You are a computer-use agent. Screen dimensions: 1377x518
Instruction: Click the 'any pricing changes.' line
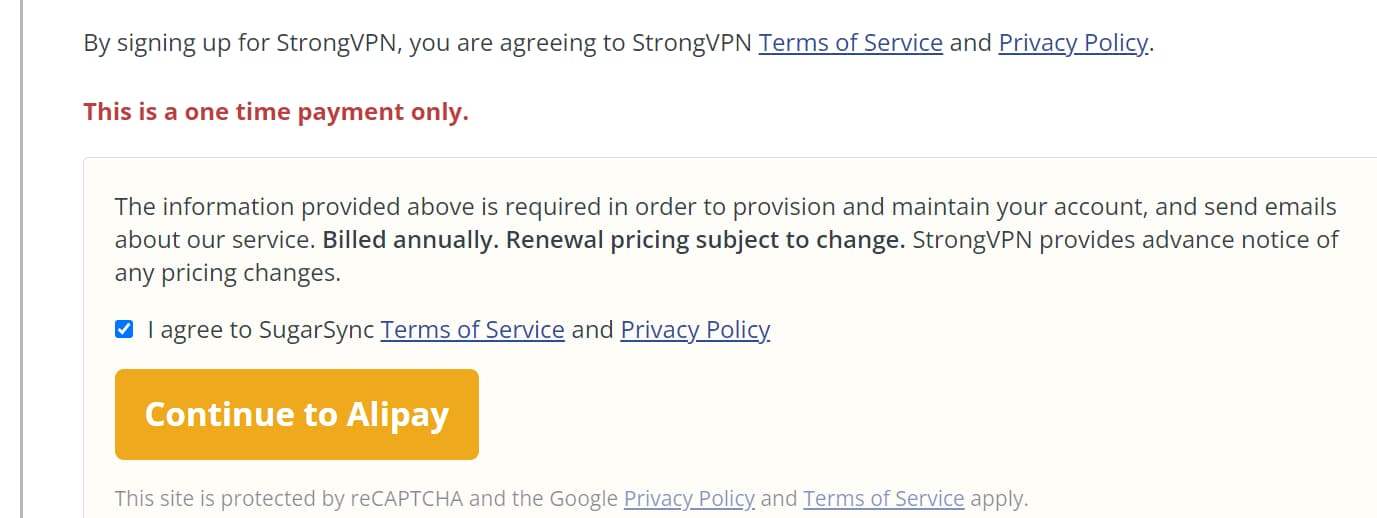coord(228,273)
